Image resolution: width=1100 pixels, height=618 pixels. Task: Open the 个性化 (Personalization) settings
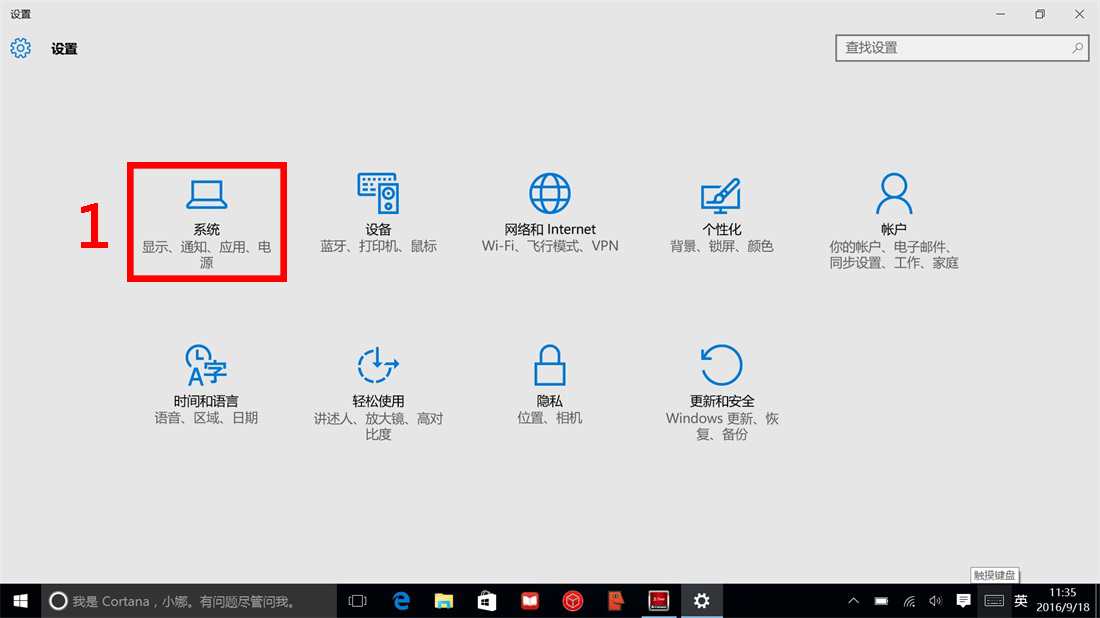click(721, 213)
